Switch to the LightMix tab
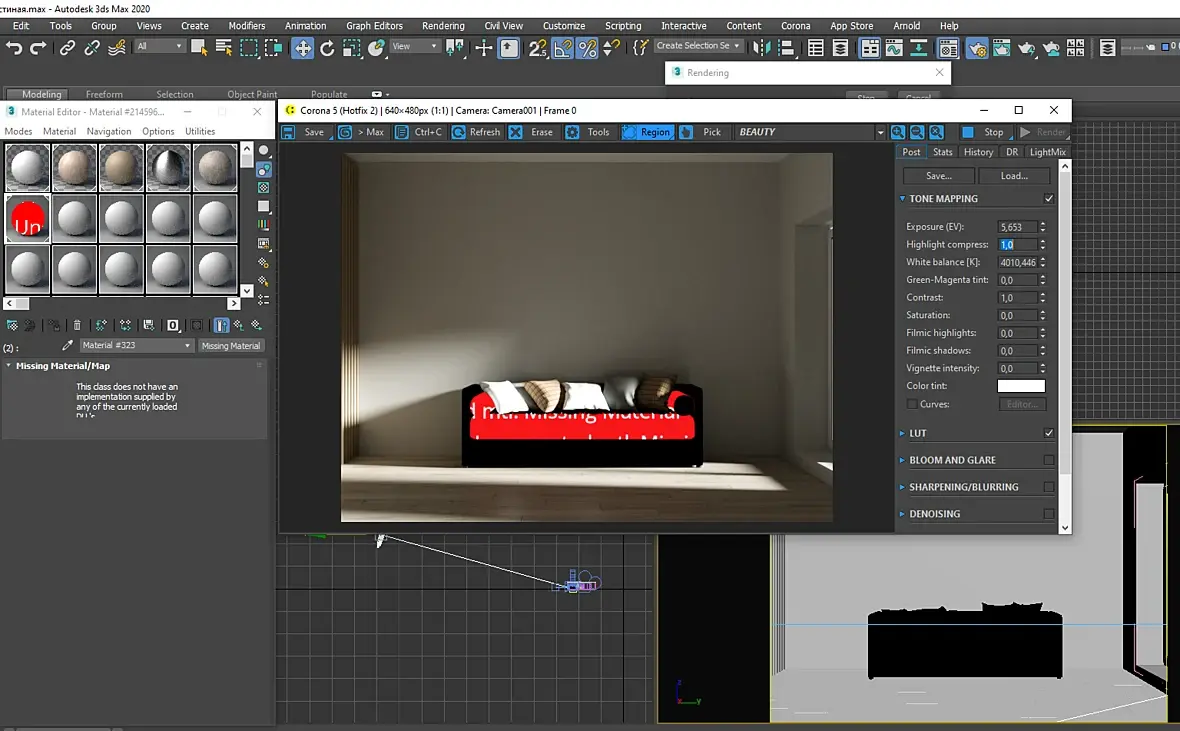 (x=1047, y=152)
